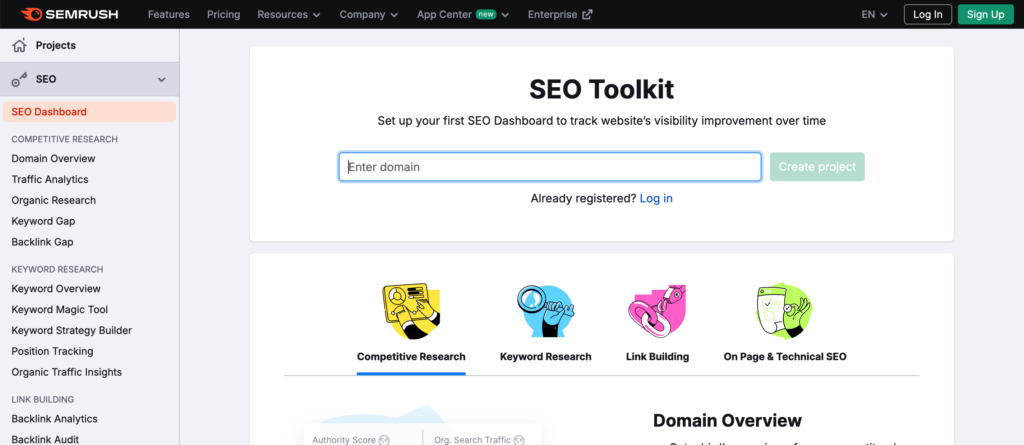Click the Domain Overview heading text

727,420
